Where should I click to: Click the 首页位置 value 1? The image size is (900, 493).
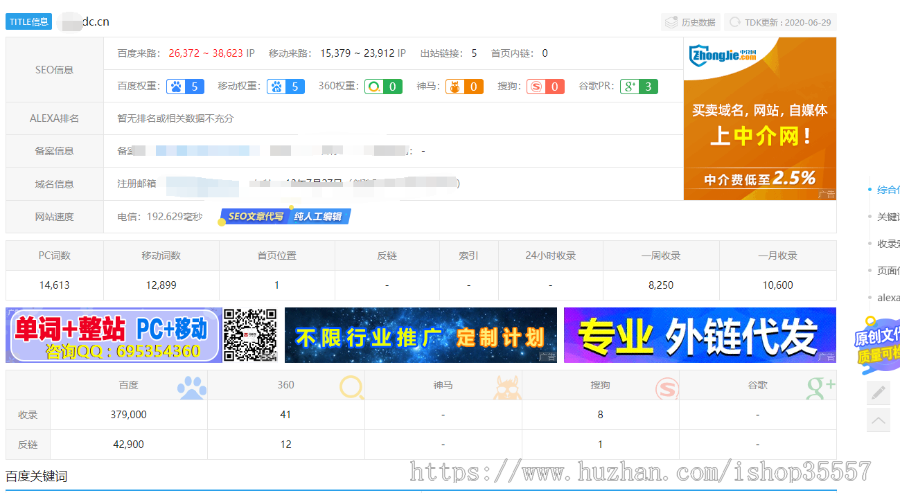(277, 285)
